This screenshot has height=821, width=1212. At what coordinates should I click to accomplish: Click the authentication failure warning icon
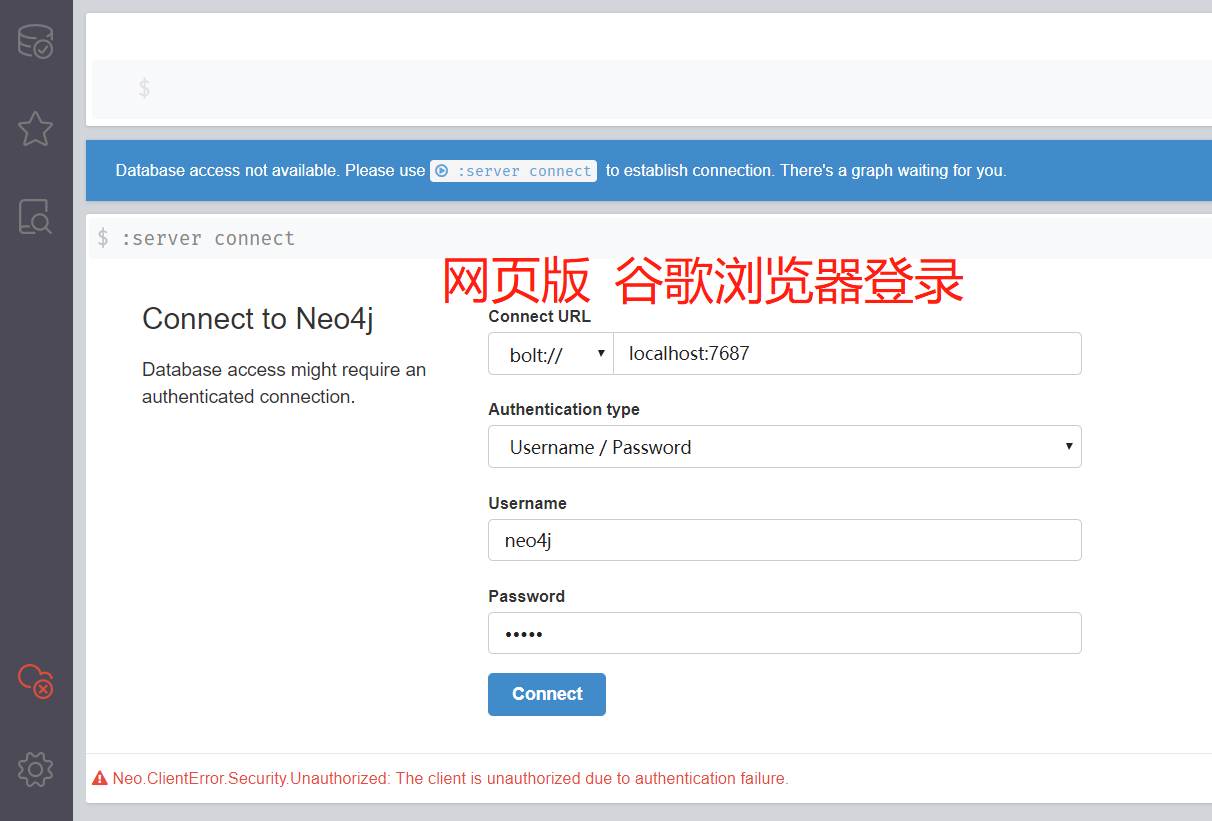(100, 778)
